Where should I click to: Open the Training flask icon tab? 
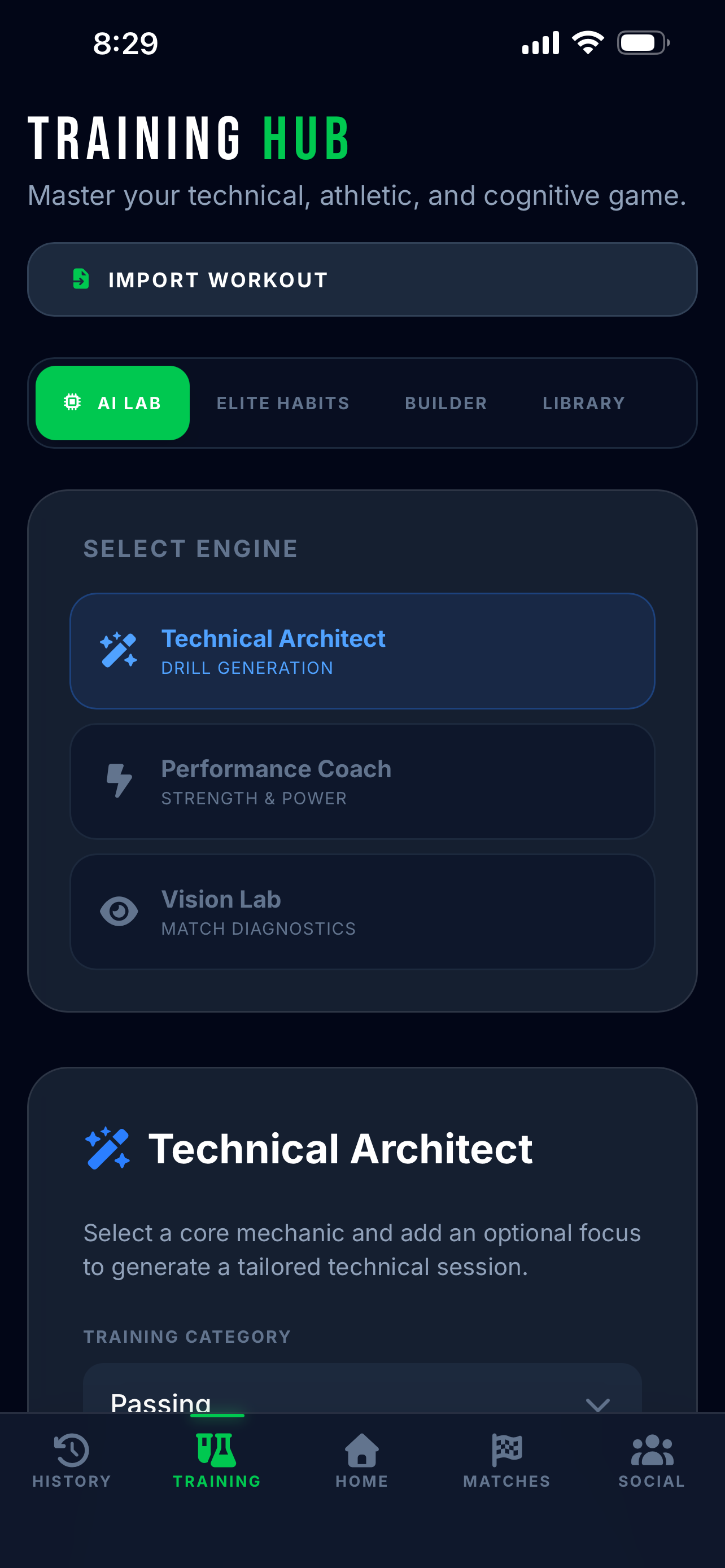coord(217,1450)
